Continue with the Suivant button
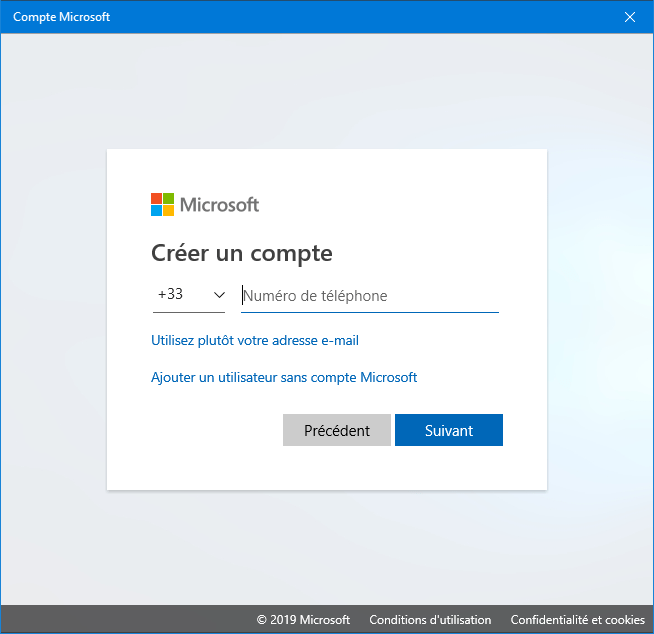The image size is (654, 634). click(x=449, y=430)
